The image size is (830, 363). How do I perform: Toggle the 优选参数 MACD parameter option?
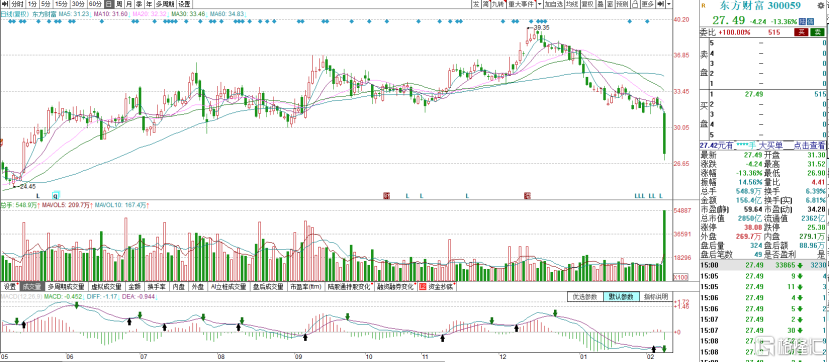[585, 296]
